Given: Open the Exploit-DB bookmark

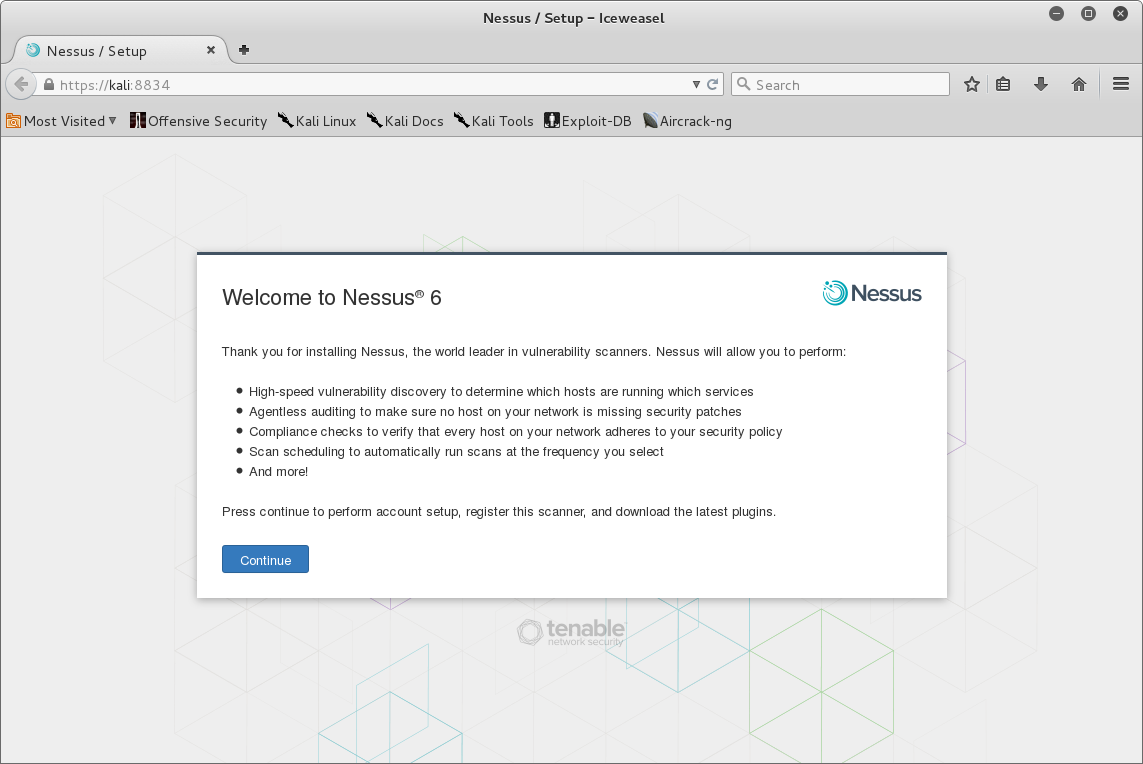Looking at the screenshot, I should [588, 121].
